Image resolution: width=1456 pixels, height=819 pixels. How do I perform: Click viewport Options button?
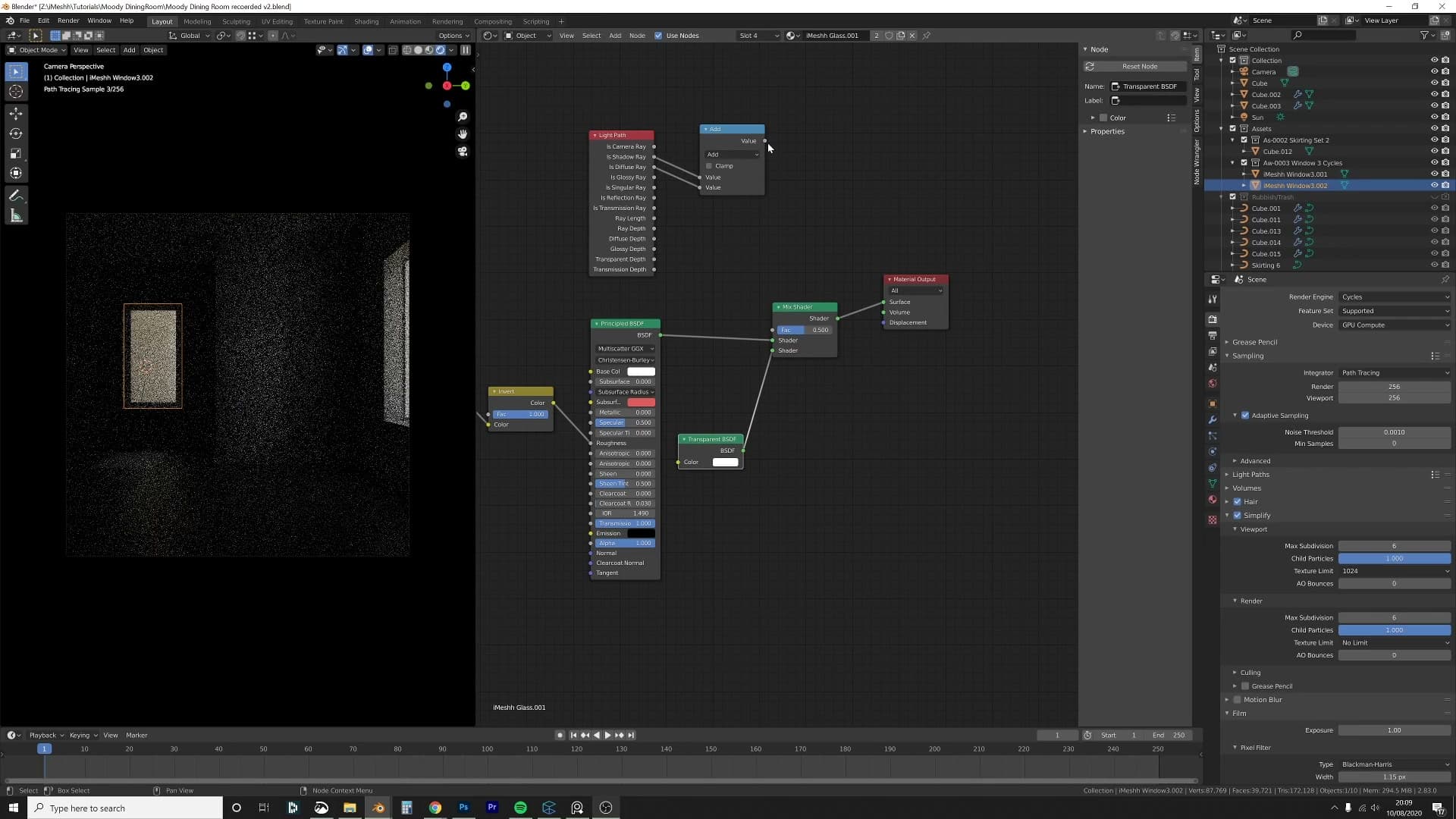(453, 36)
